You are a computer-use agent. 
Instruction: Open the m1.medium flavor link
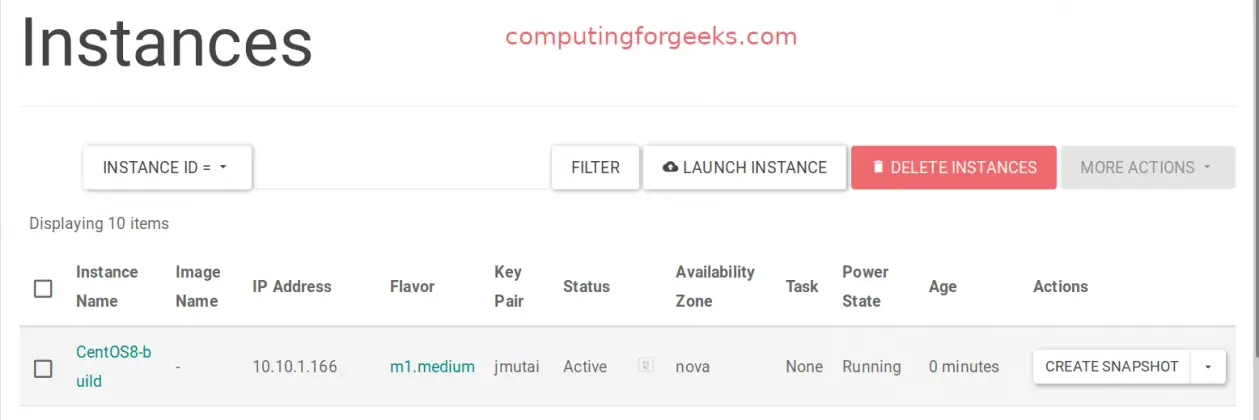click(432, 367)
